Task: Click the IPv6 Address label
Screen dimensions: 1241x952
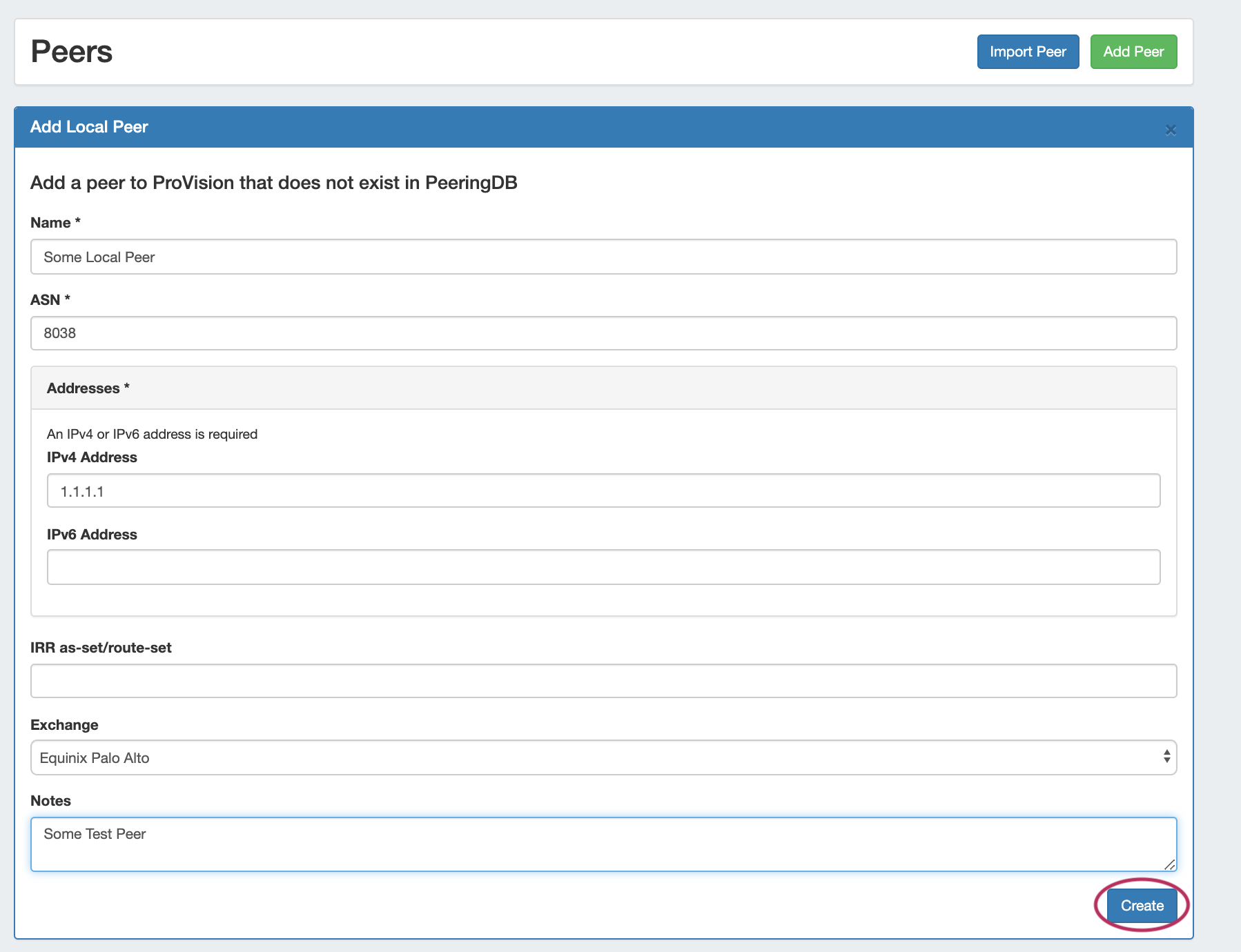Action: (x=92, y=535)
